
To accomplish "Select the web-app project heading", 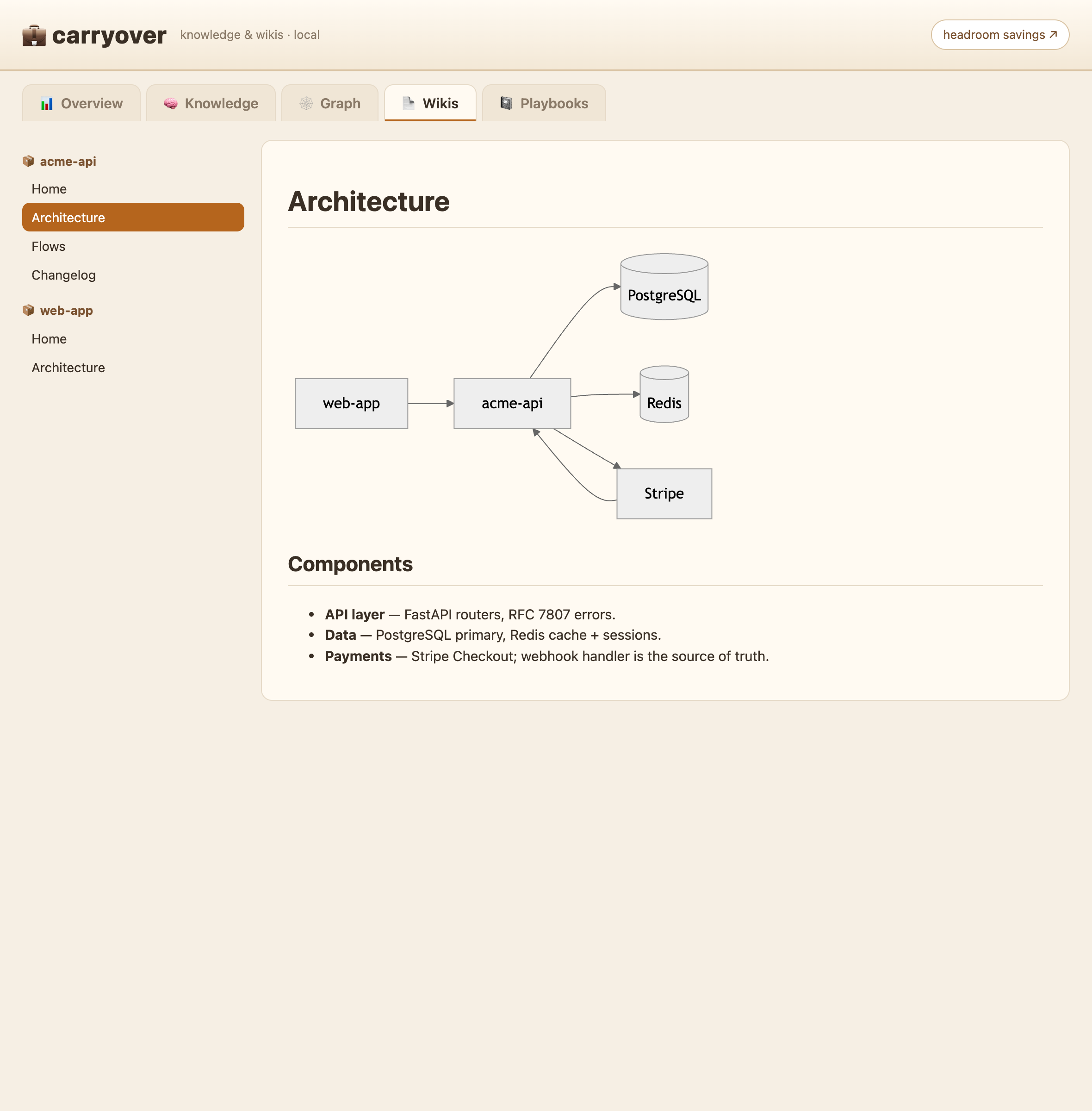I will [67, 311].
